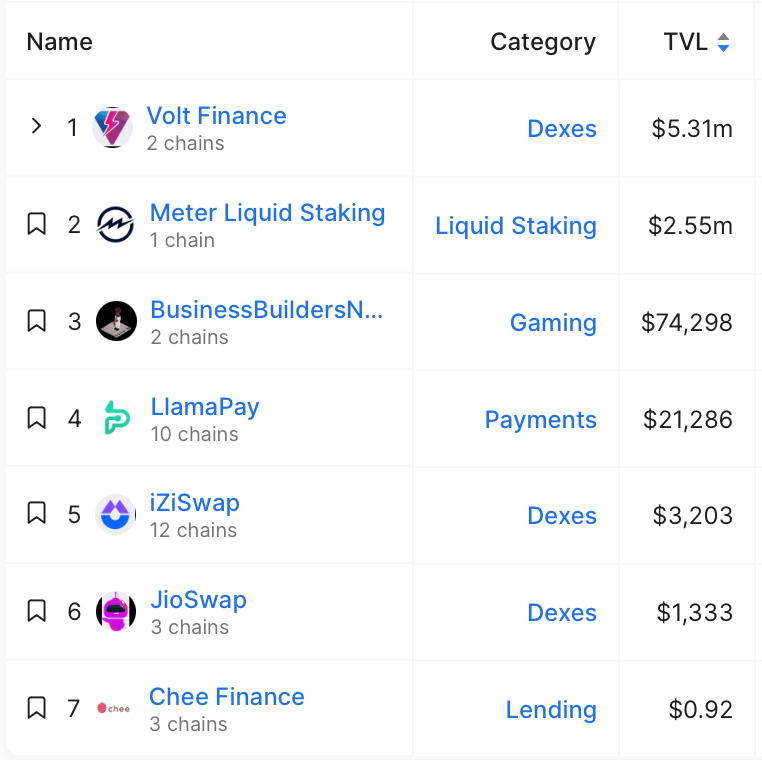Screen dimensions: 762x760
Task: Open the Payments category link
Action: 540,420
